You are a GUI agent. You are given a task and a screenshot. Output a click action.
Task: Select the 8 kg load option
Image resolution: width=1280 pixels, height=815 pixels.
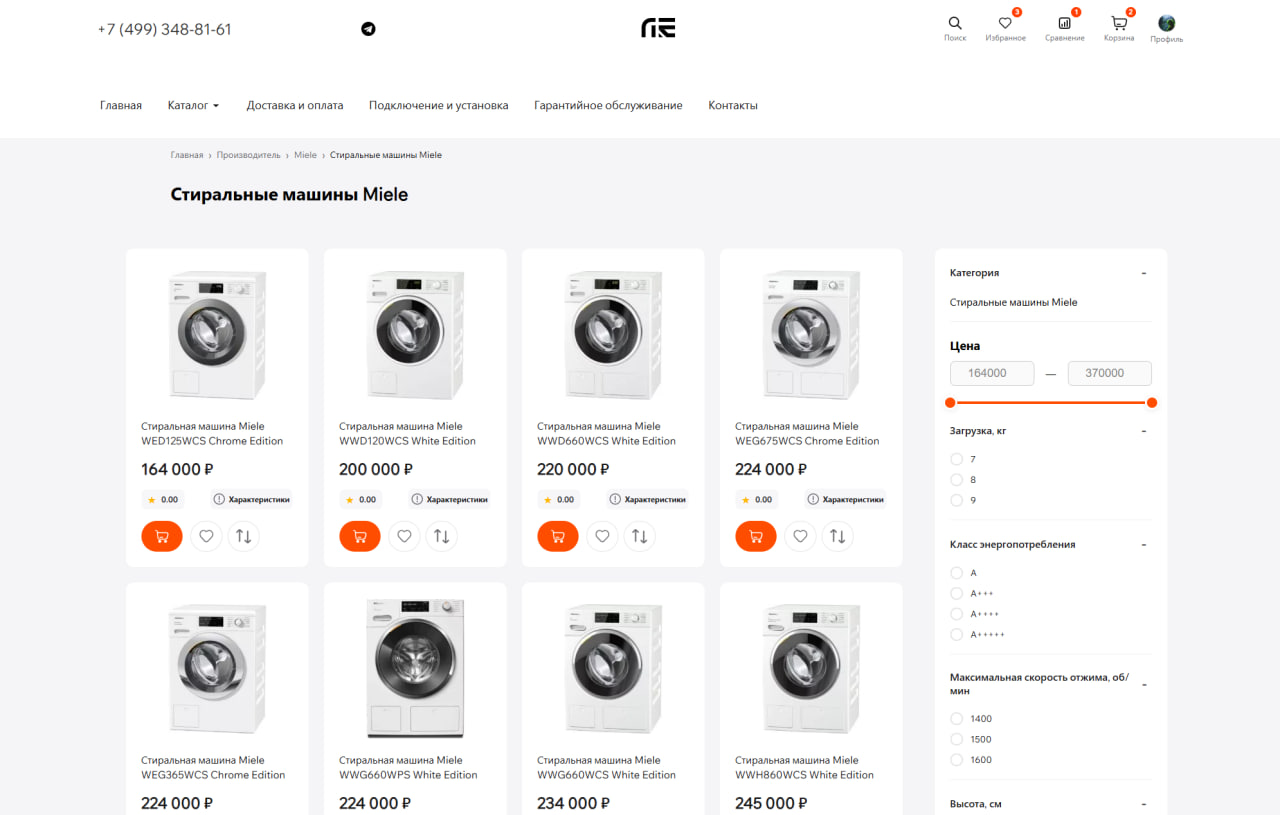click(x=957, y=480)
